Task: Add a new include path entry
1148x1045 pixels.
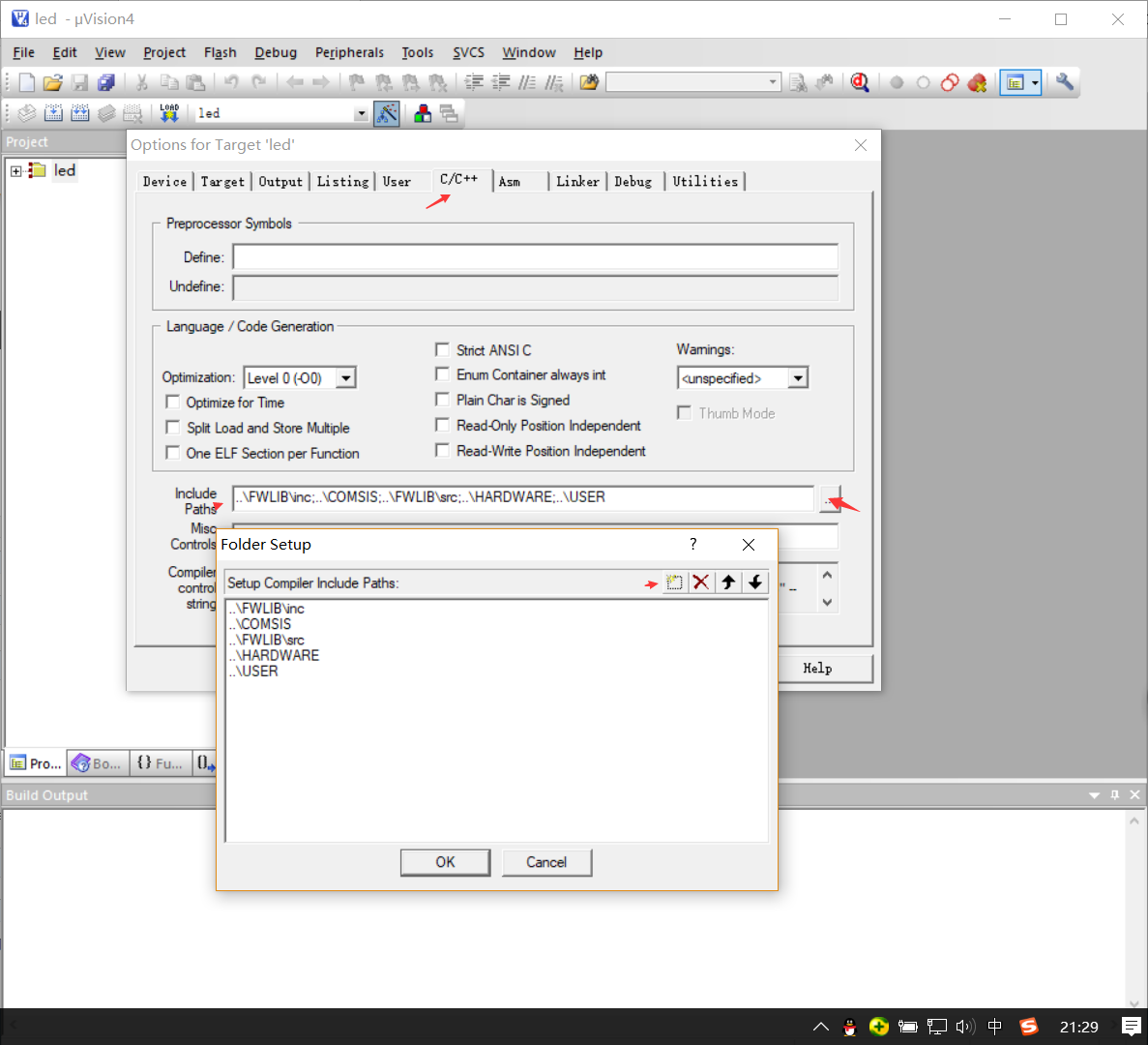Action: point(674,582)
